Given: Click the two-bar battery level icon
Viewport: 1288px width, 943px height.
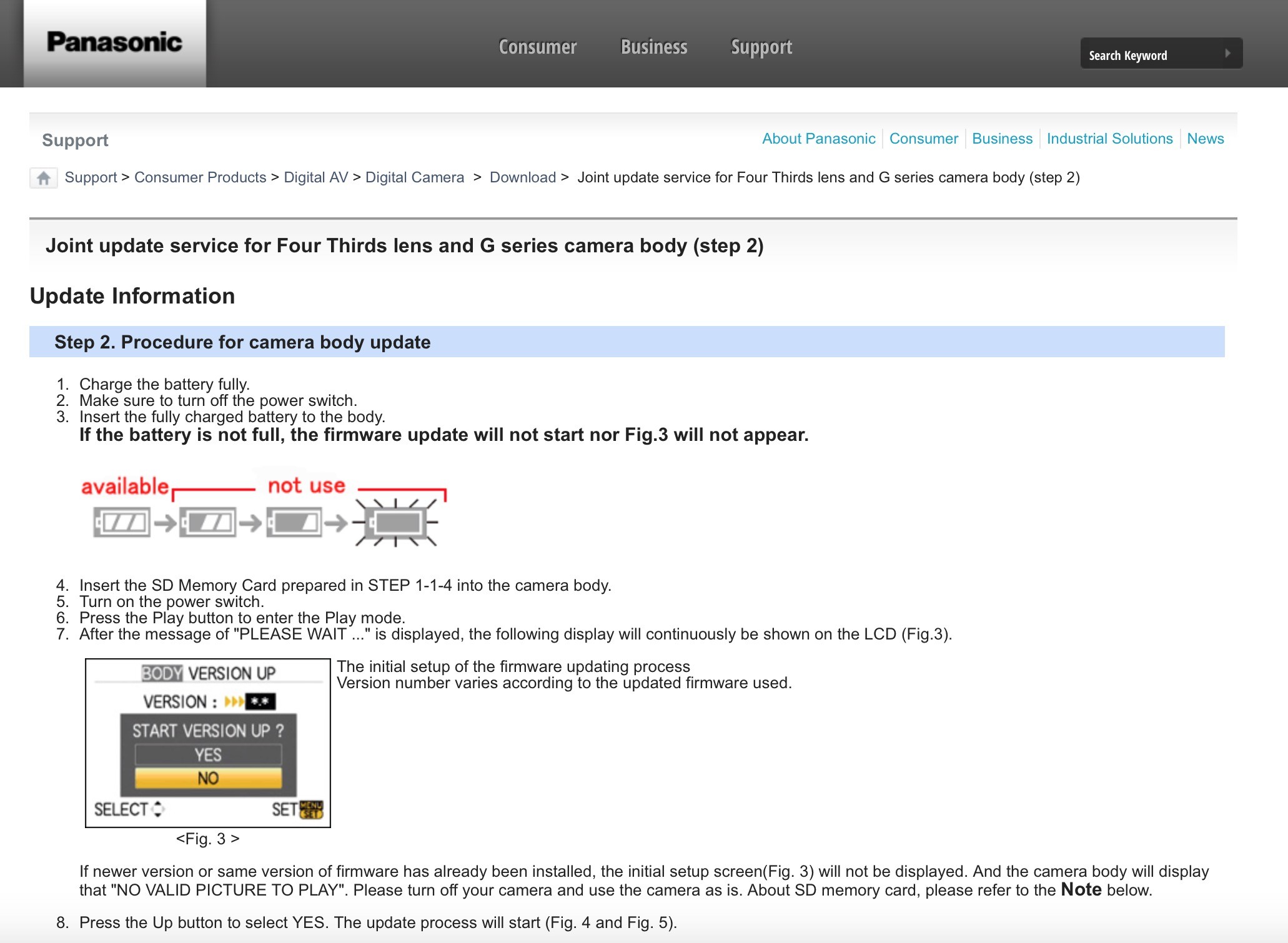Looking at the screenshot, I should coord(208,522).
